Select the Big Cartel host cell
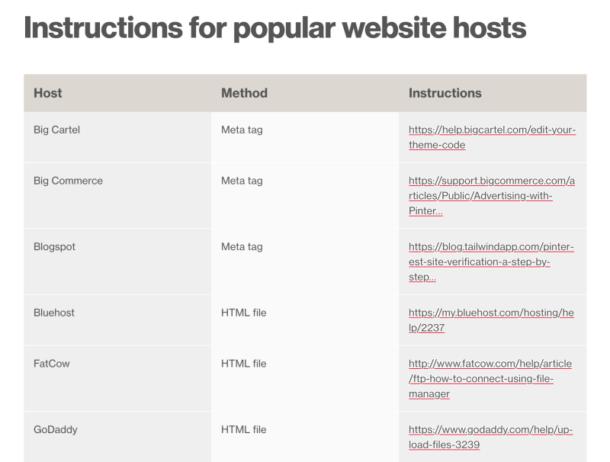Screen dimensions: 610x462 click(x=55, y=129)
